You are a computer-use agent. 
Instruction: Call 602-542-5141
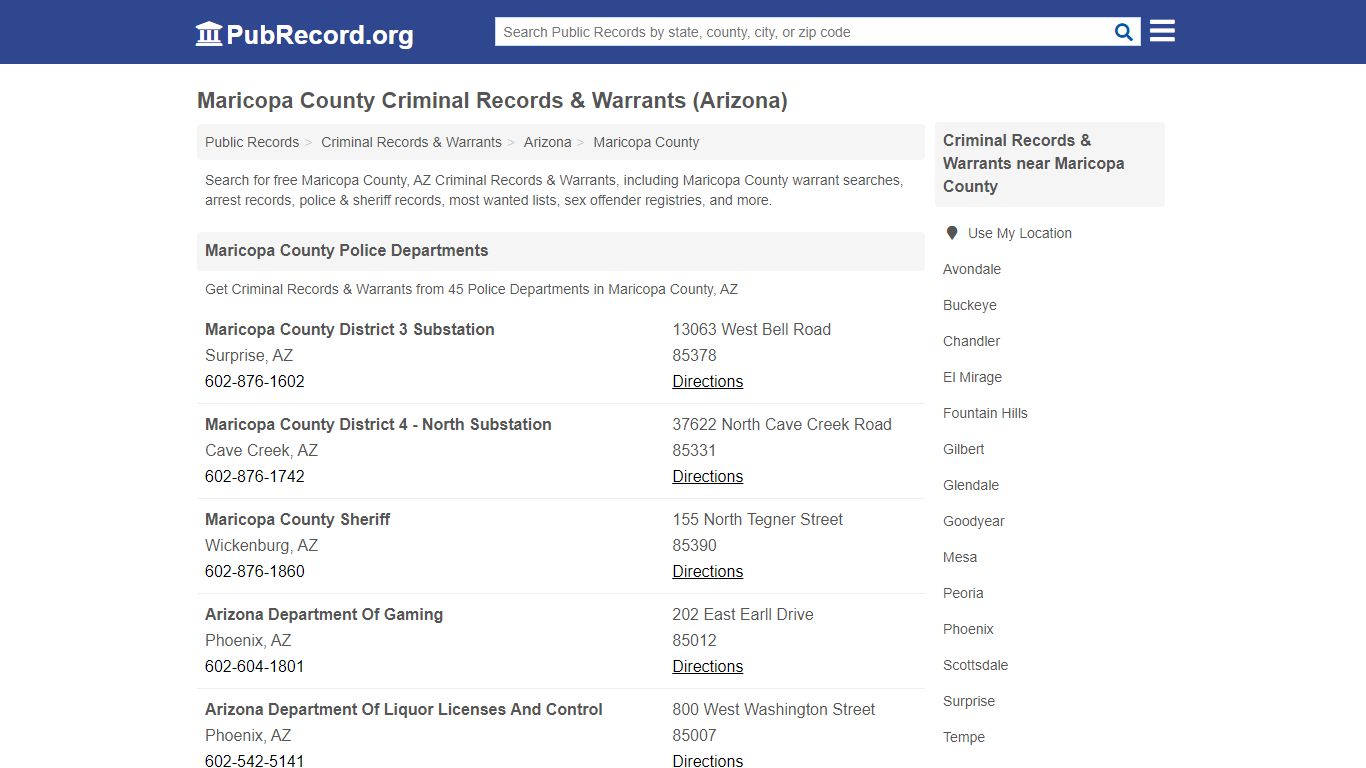click(255, 760)
